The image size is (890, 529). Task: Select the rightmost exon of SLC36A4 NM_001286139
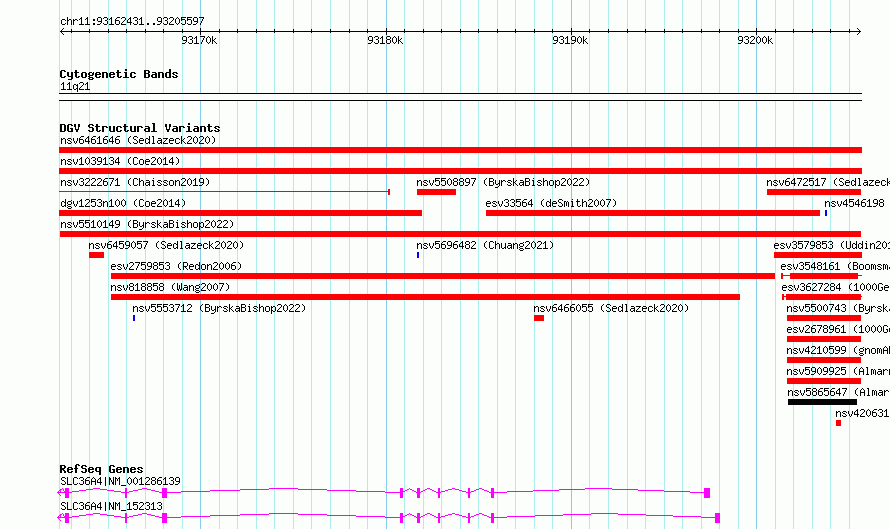(x=707, y=493)
